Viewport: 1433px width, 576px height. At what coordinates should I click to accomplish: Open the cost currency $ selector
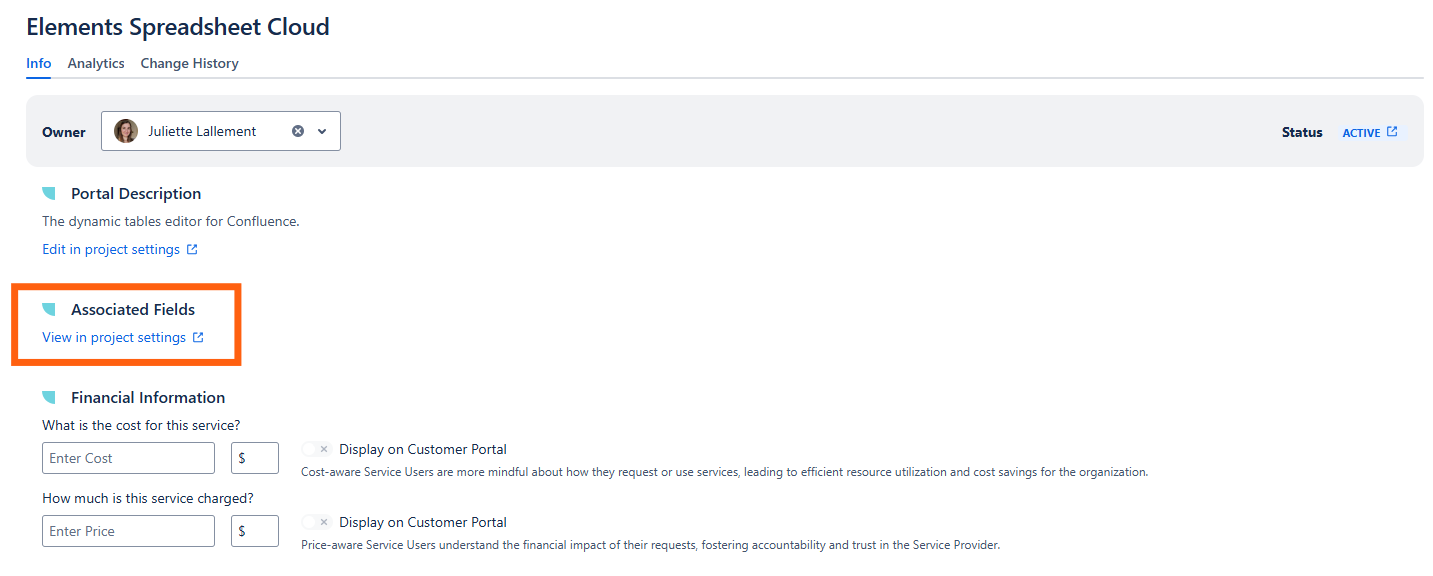coord(254,458)
